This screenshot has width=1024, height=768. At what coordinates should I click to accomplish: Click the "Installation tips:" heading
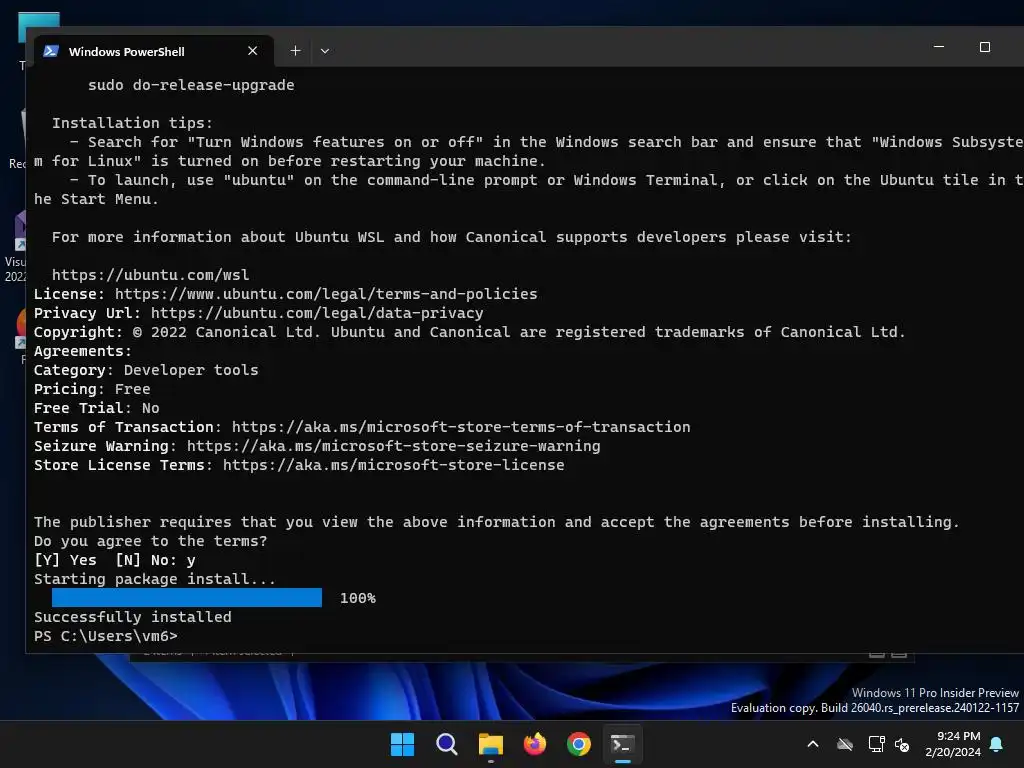pos(132,123)
